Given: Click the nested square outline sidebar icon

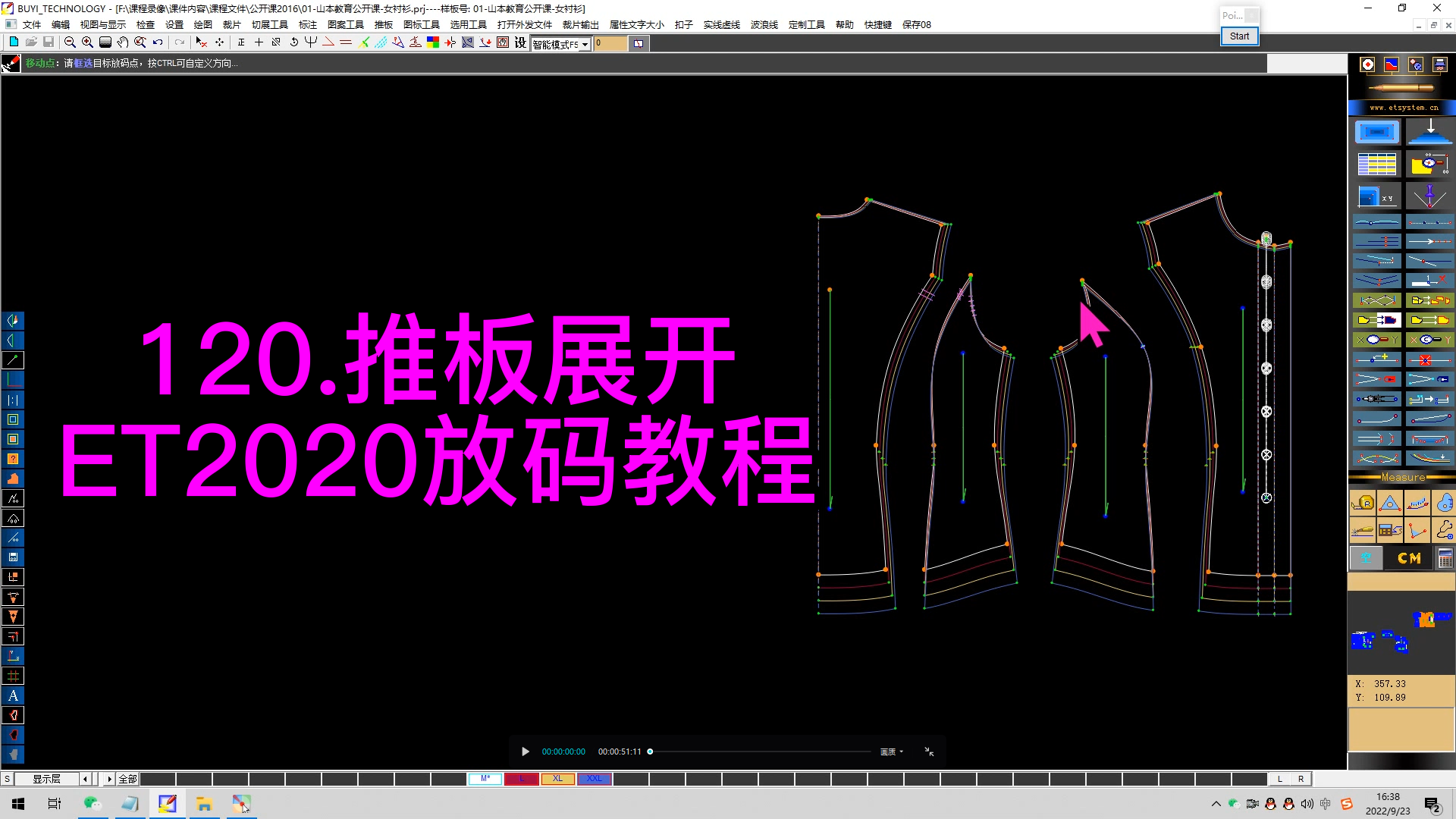Looking at the screenshot, I should coord(13,419).
